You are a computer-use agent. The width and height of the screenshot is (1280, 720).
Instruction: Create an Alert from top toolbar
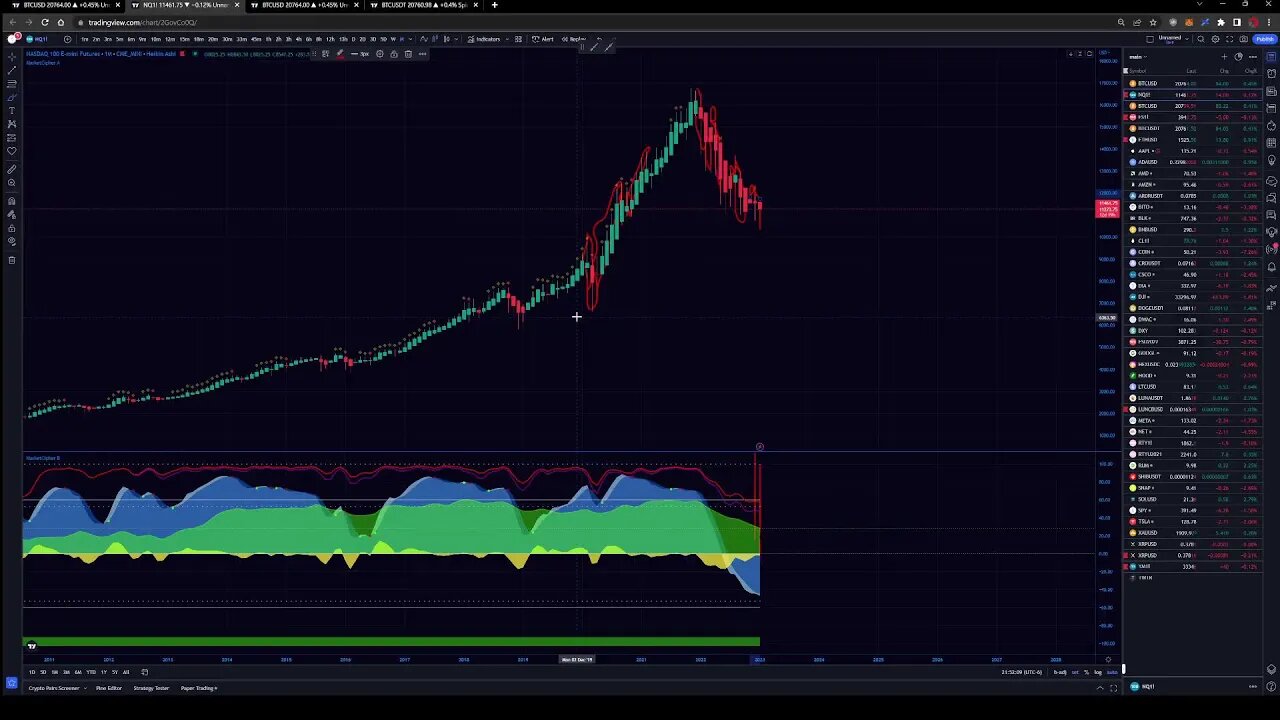(x=543, y=39)
